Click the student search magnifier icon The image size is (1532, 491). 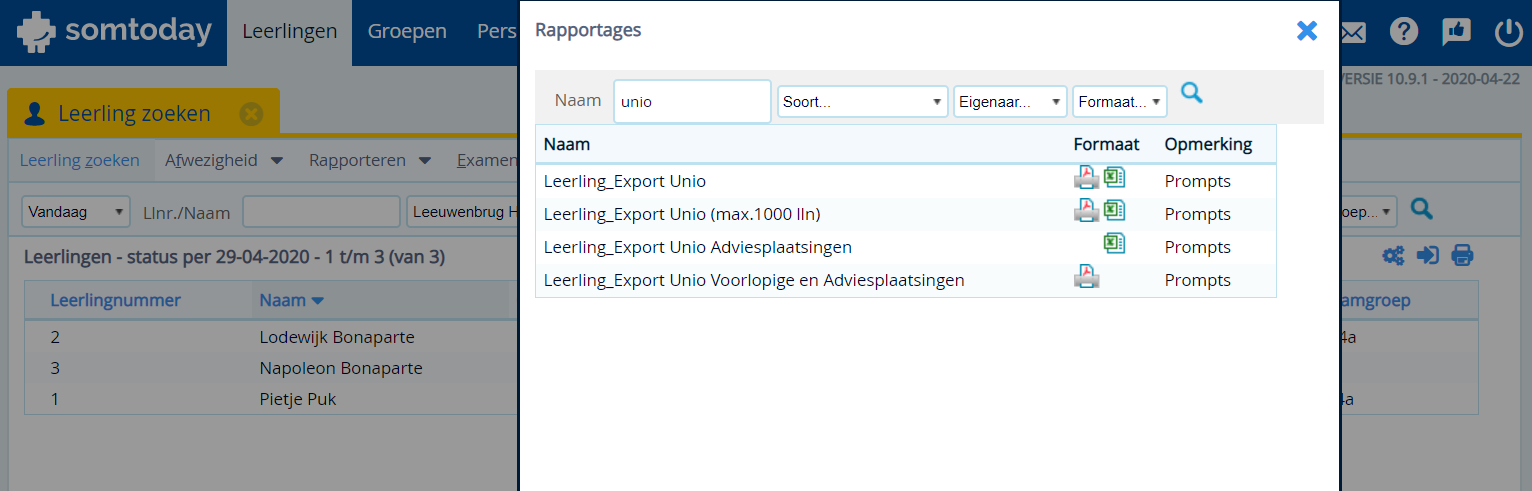point(1421,209)
